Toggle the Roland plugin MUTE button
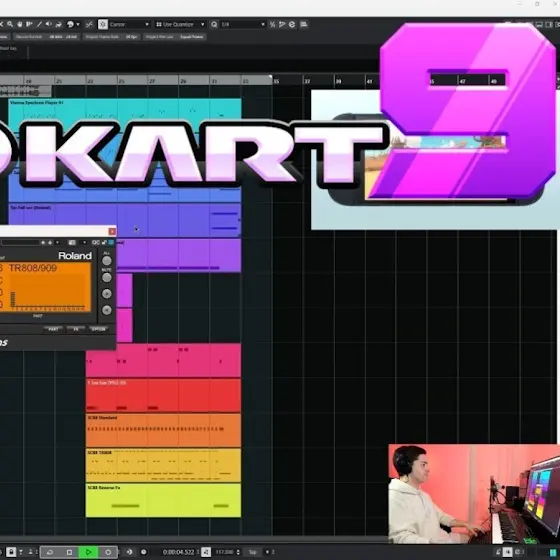Image resolution: width=560 pixels, height=560 pixels. [106, 278]
